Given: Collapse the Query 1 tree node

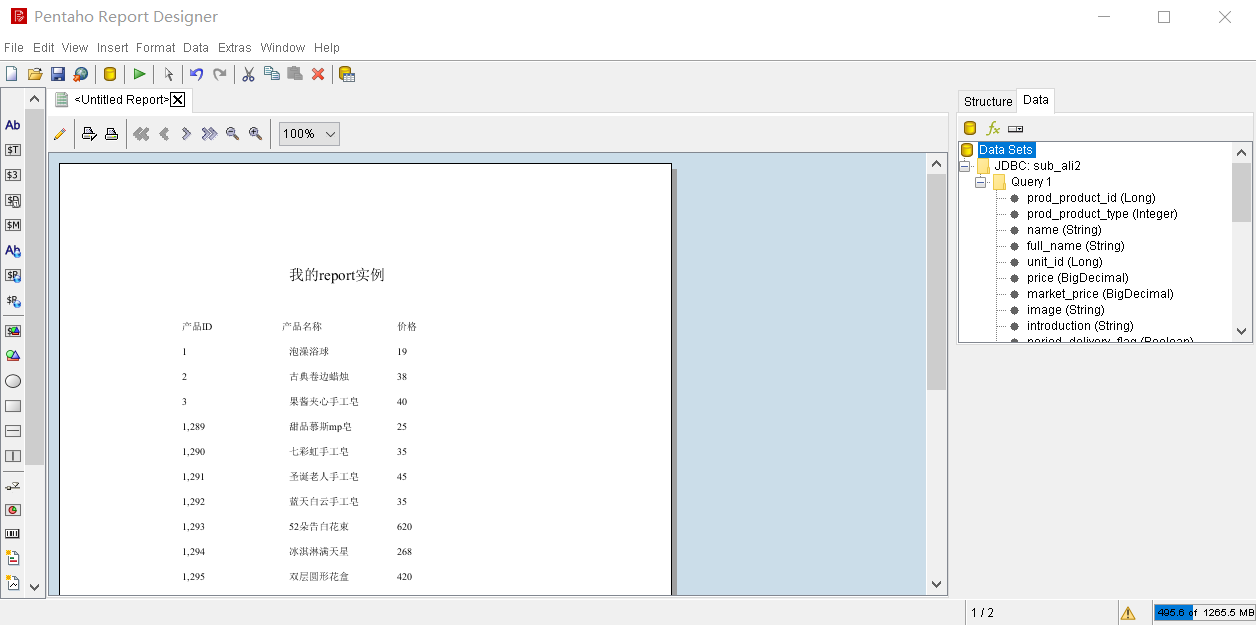Looking at the screenshot, I should 981,182.
